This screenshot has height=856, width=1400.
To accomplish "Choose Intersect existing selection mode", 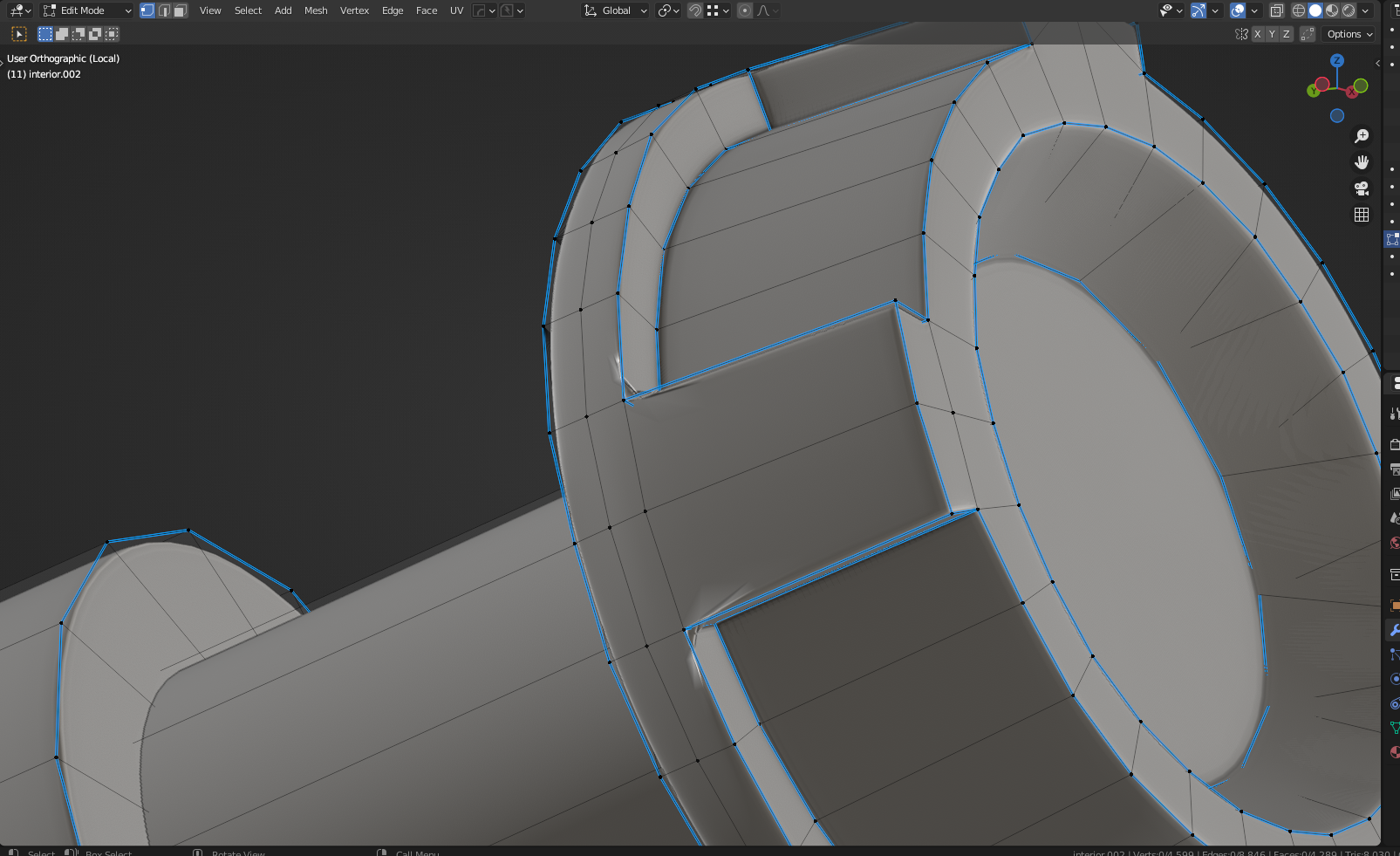I will (112, 34).
